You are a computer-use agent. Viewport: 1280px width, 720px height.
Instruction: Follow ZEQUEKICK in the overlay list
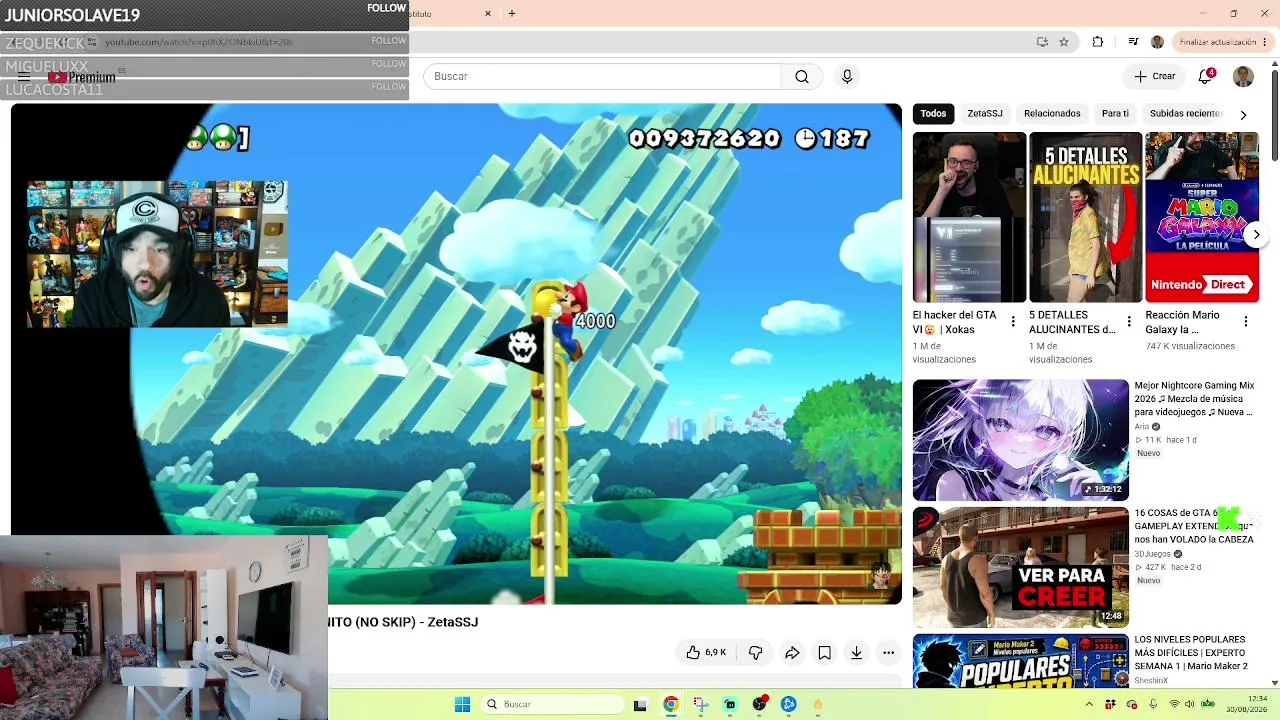388,41
